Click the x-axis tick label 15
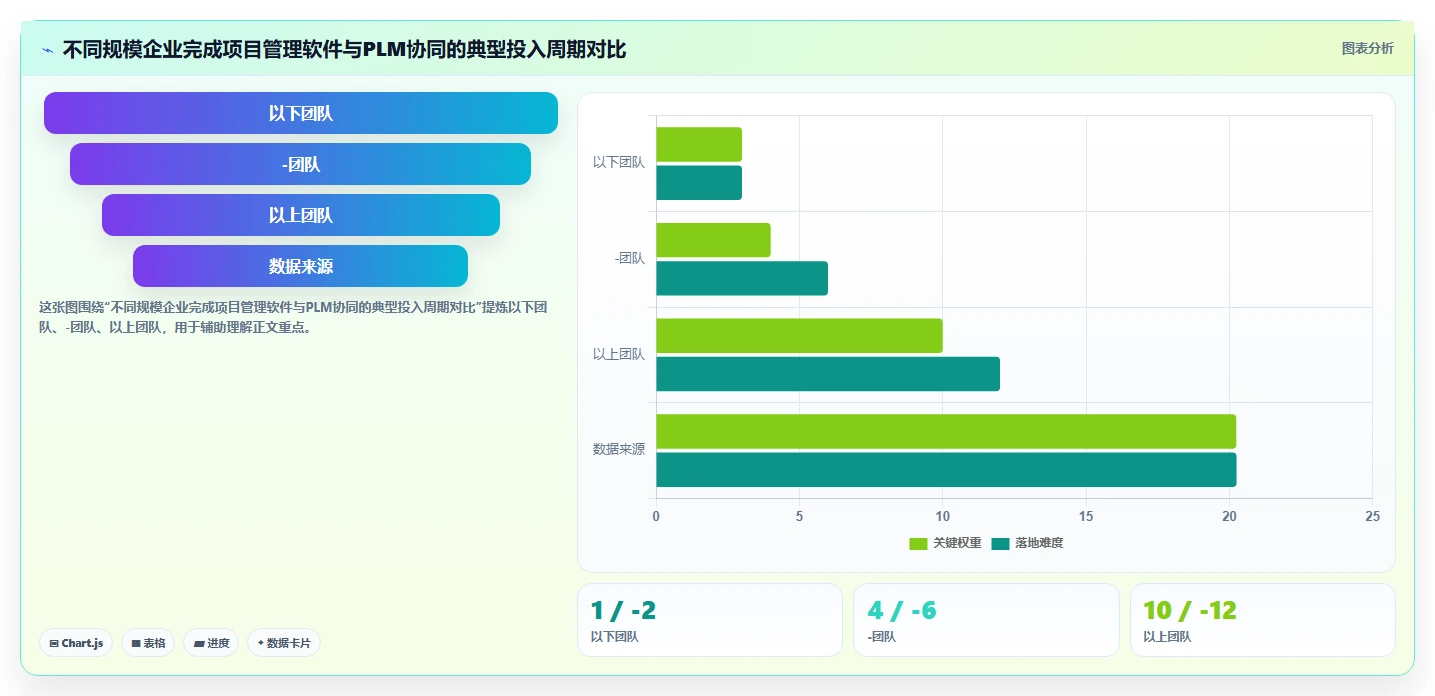 [1086, 516]
